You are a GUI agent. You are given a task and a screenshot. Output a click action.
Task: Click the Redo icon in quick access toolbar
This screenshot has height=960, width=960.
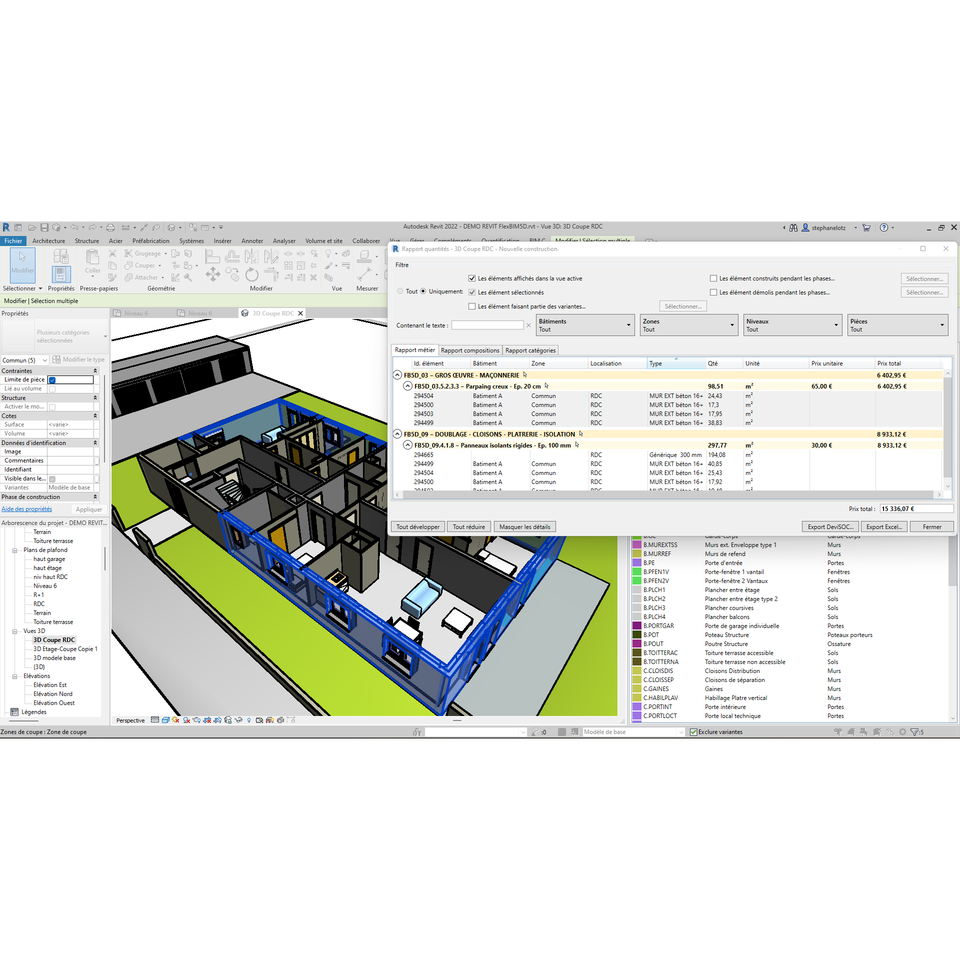92,228
